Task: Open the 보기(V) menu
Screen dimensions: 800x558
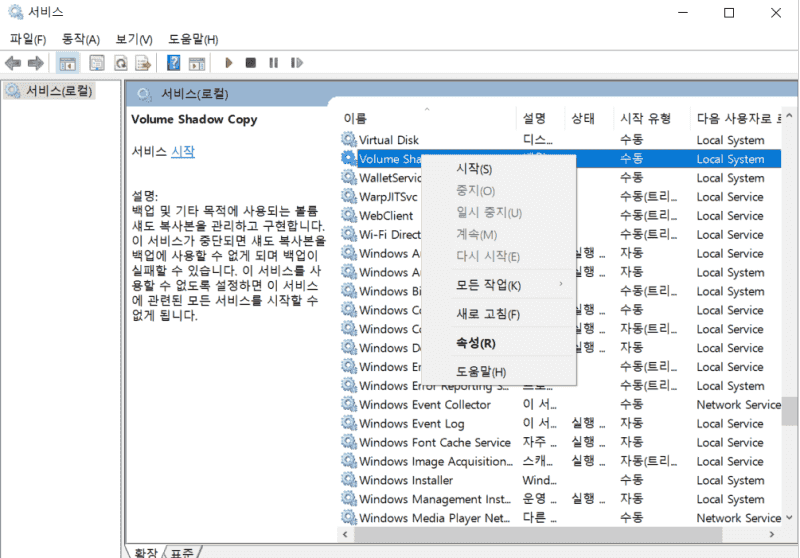Action: tap(134, 39)
